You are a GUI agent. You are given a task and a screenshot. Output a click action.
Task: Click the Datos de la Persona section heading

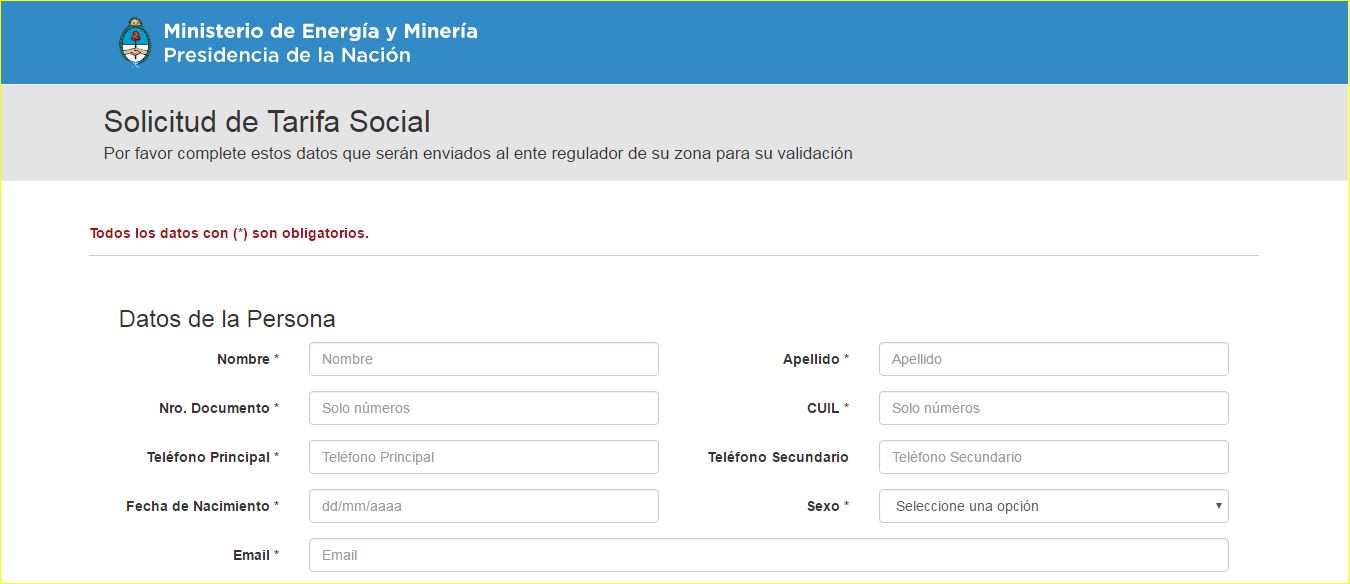pos(227,319)
